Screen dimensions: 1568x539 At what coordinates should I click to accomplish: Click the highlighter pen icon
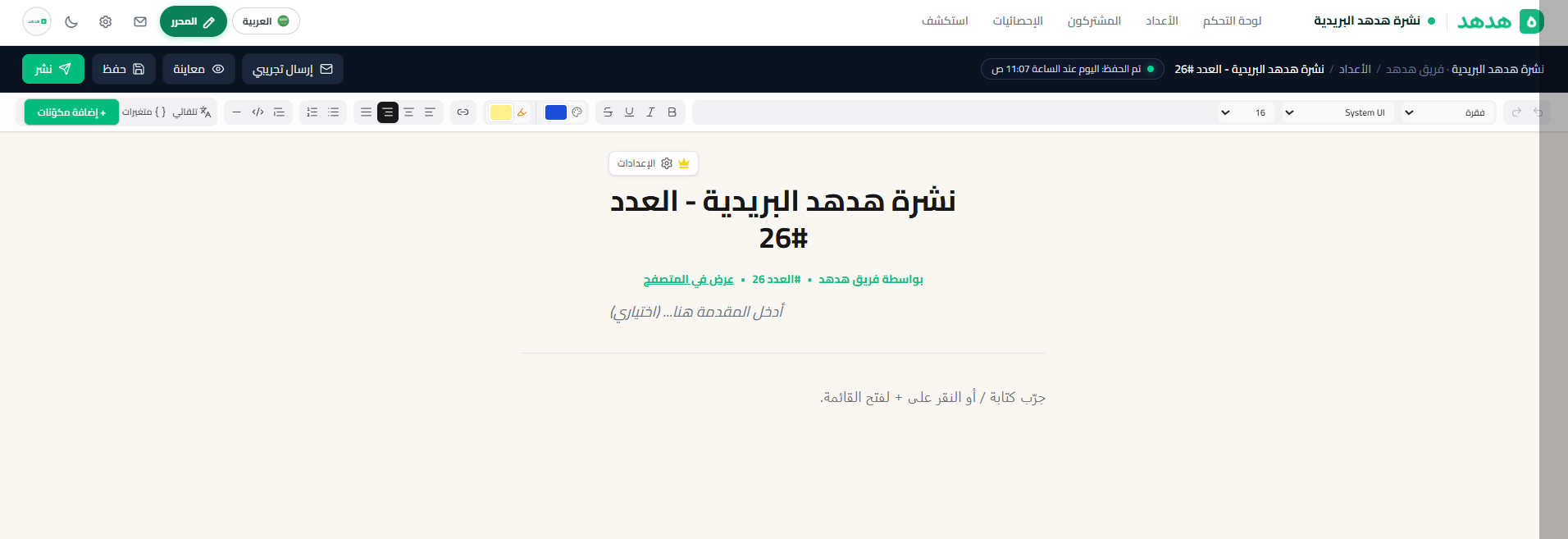(522, 112)
